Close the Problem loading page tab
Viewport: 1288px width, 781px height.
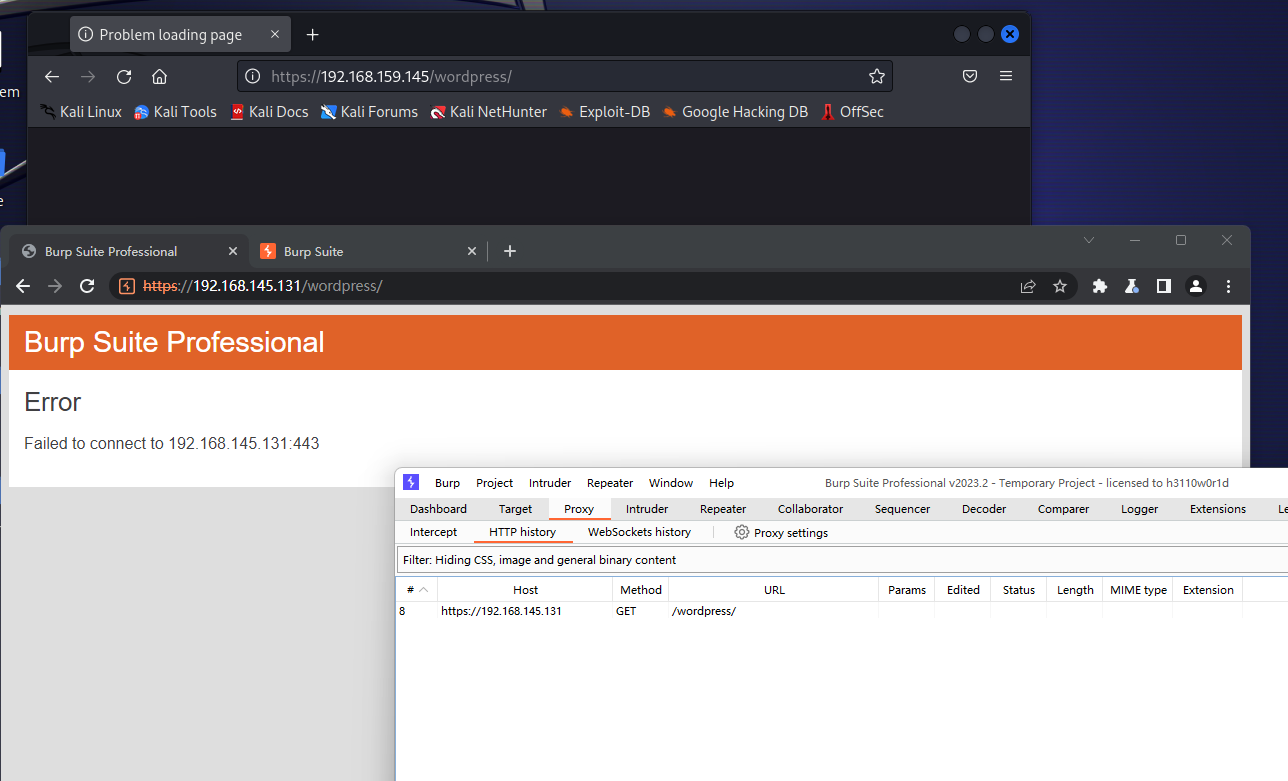click(x=275, y=35)
